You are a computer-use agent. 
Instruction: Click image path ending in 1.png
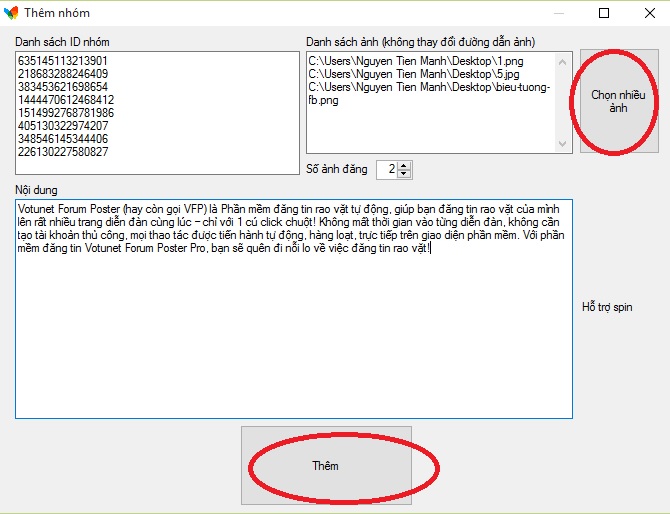coord(416,61)
